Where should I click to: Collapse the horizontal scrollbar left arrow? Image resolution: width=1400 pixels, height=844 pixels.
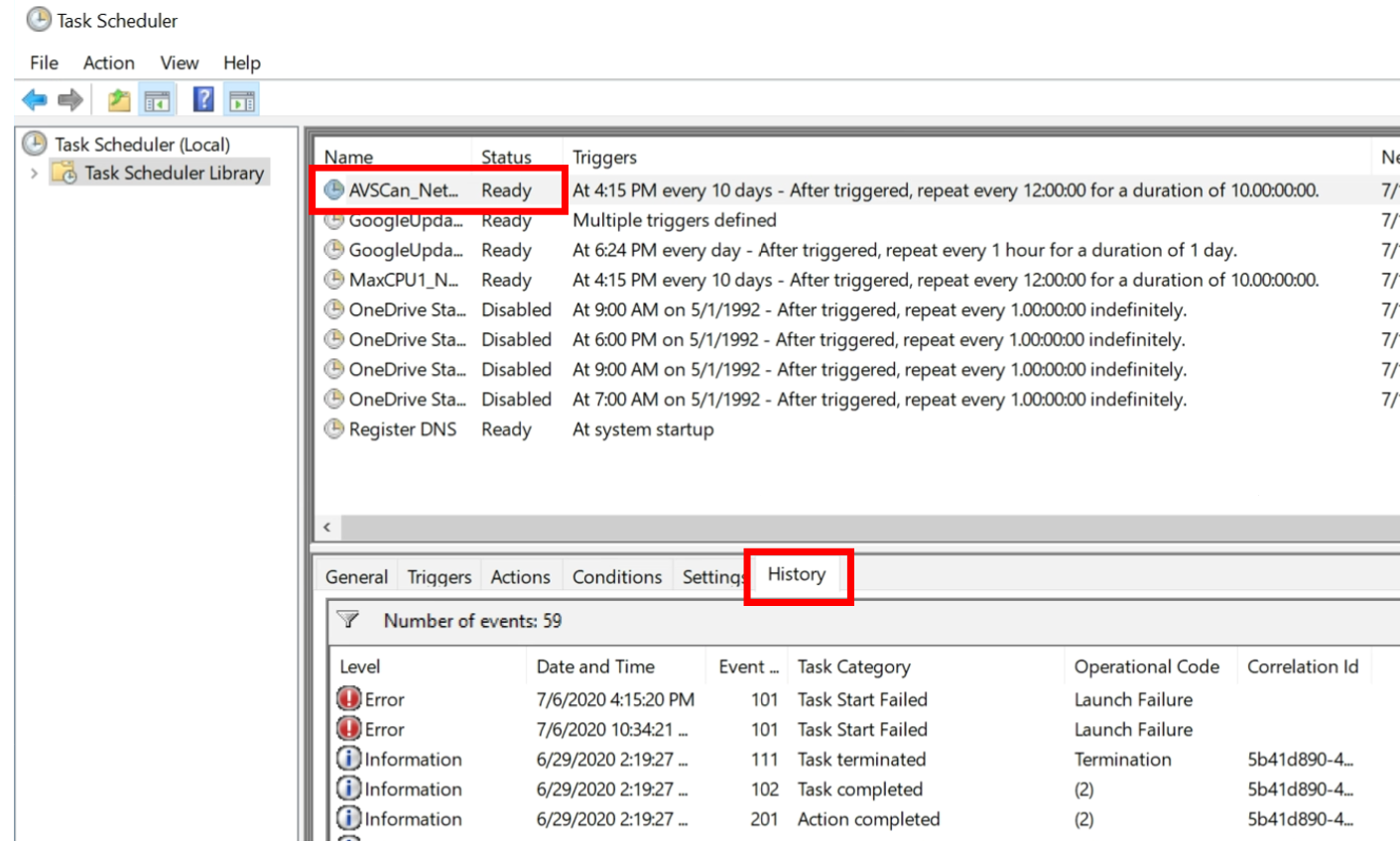pyautogui.click(x=326, y=527)
